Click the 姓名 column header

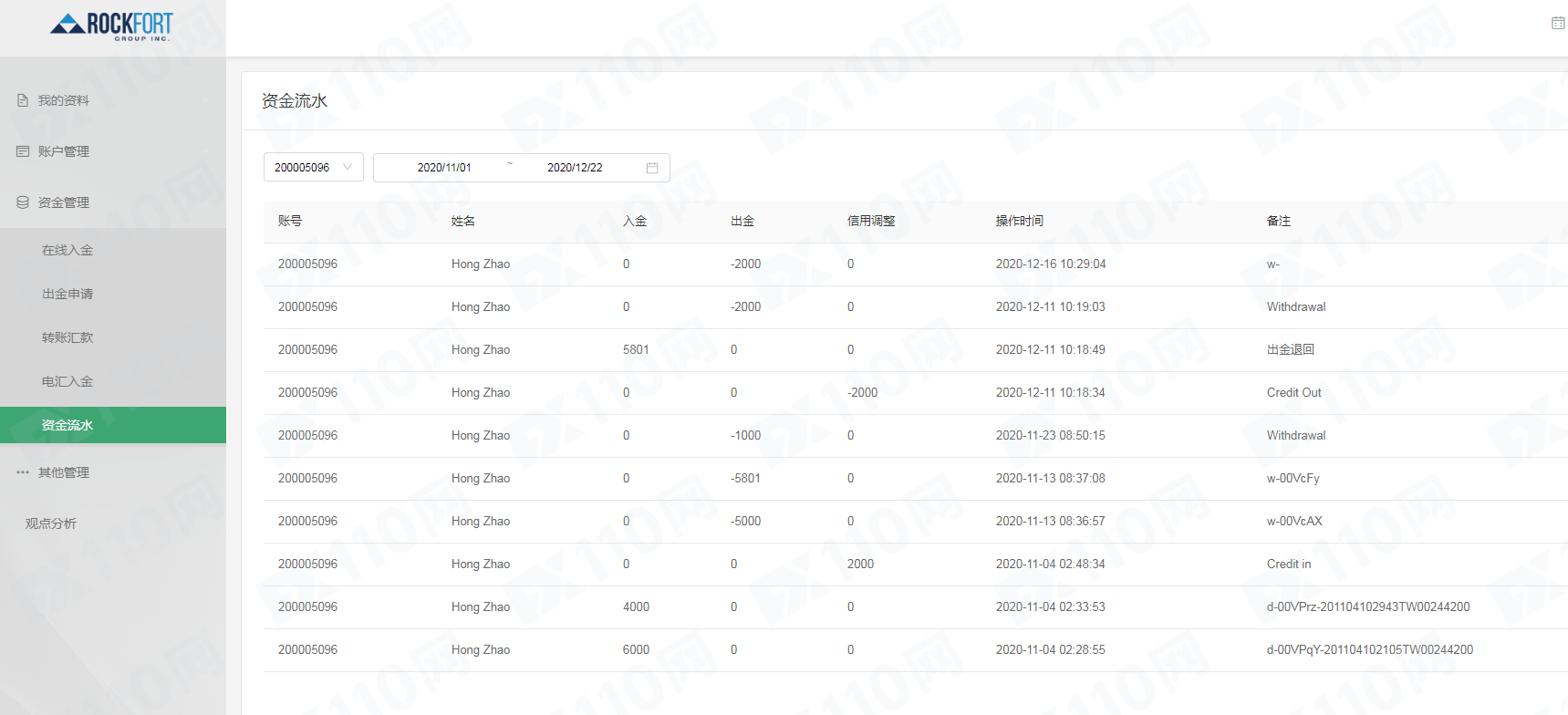(463, 221)
